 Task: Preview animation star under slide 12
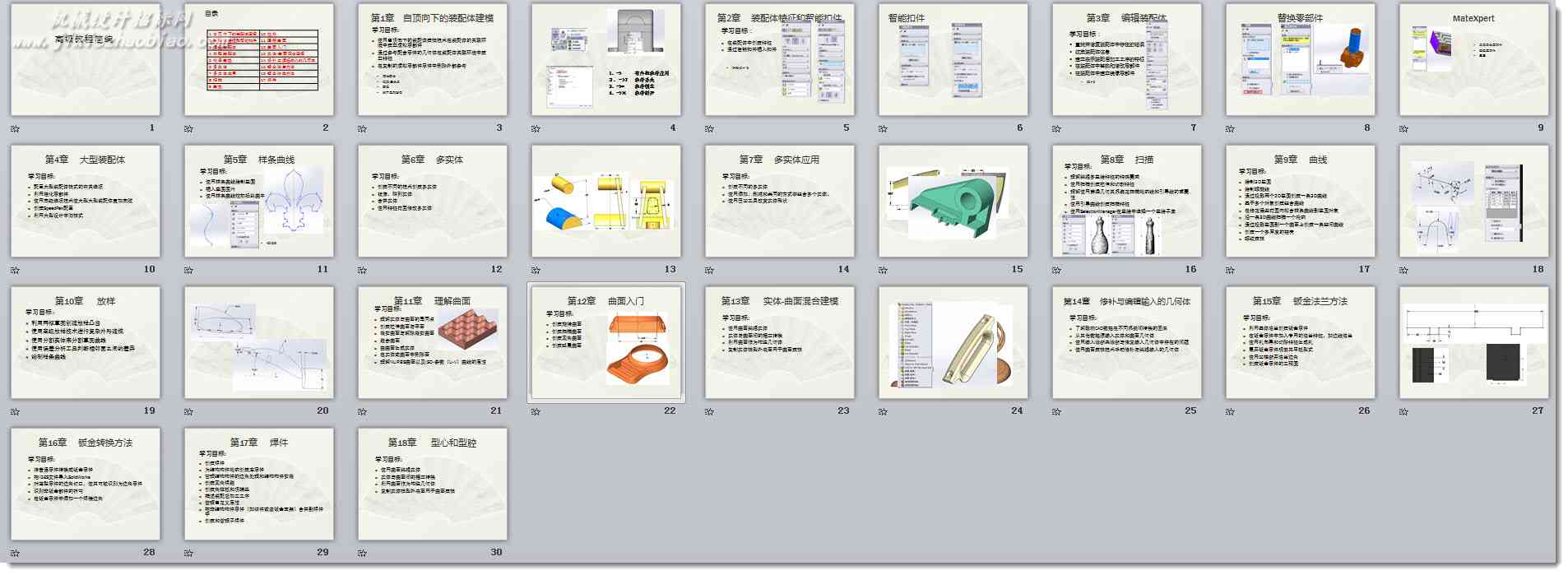tap(362, 271)
